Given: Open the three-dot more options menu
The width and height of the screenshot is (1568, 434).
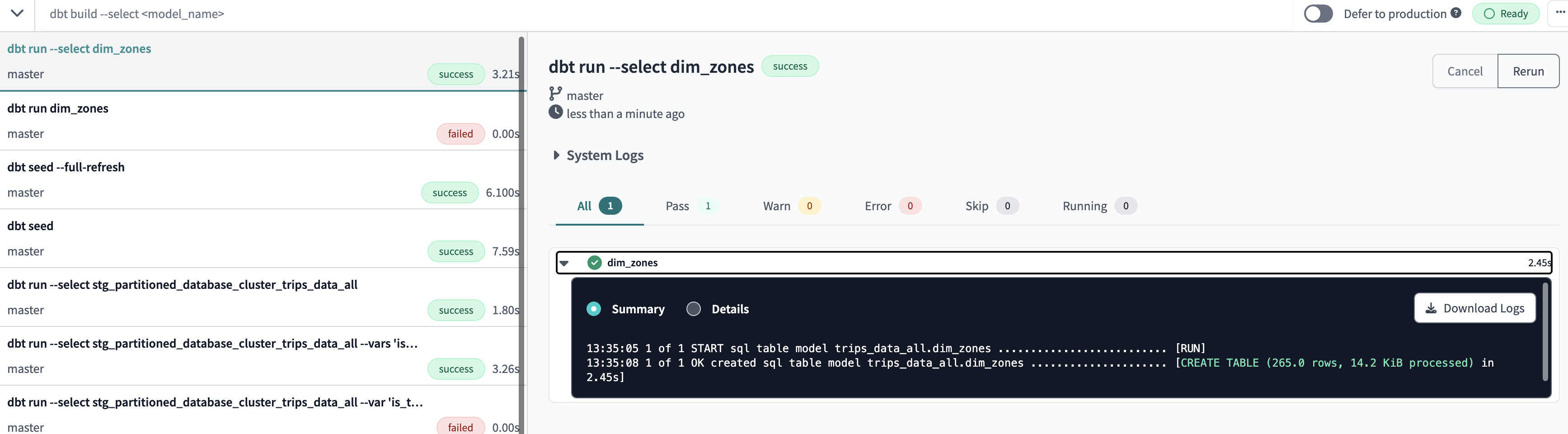Looking at the screenshot, I should point(1560,12).
